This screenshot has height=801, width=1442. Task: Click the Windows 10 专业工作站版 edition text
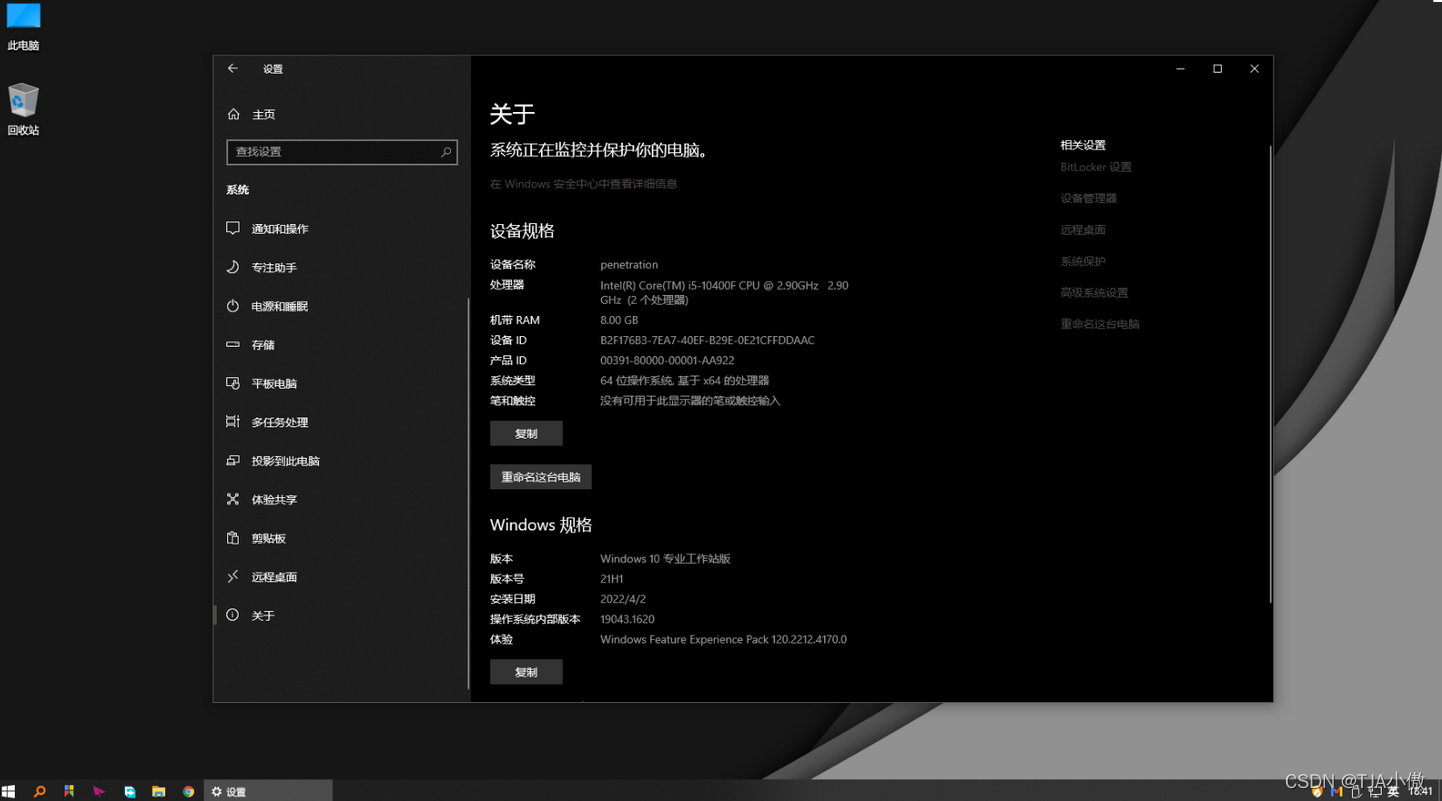pos(665,559)
